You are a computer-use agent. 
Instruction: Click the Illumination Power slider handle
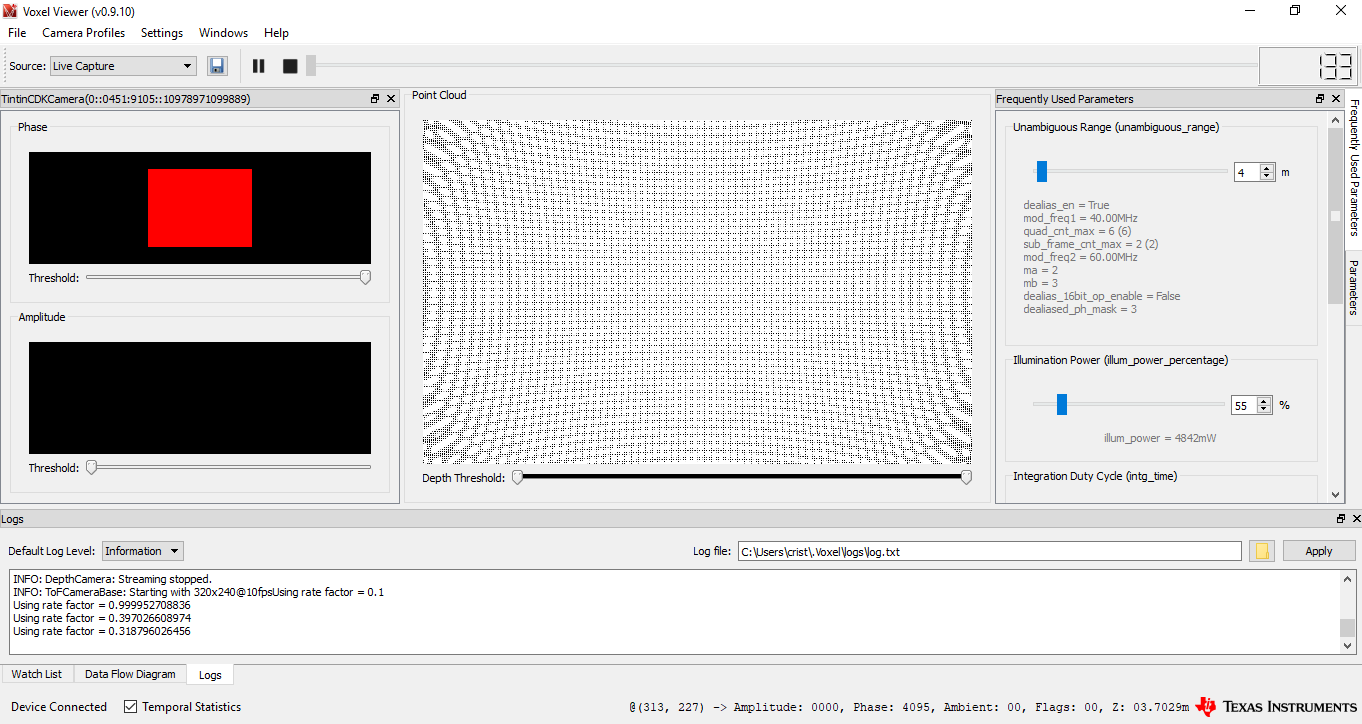pyautogui.click(x=1062, y=405)
